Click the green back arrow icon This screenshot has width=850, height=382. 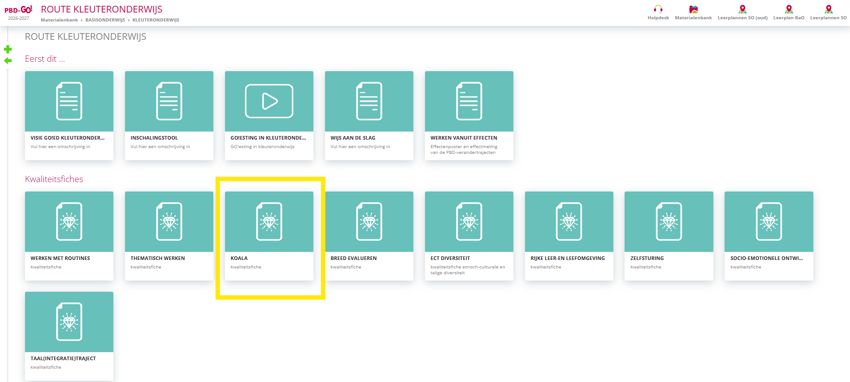point(8,61)
